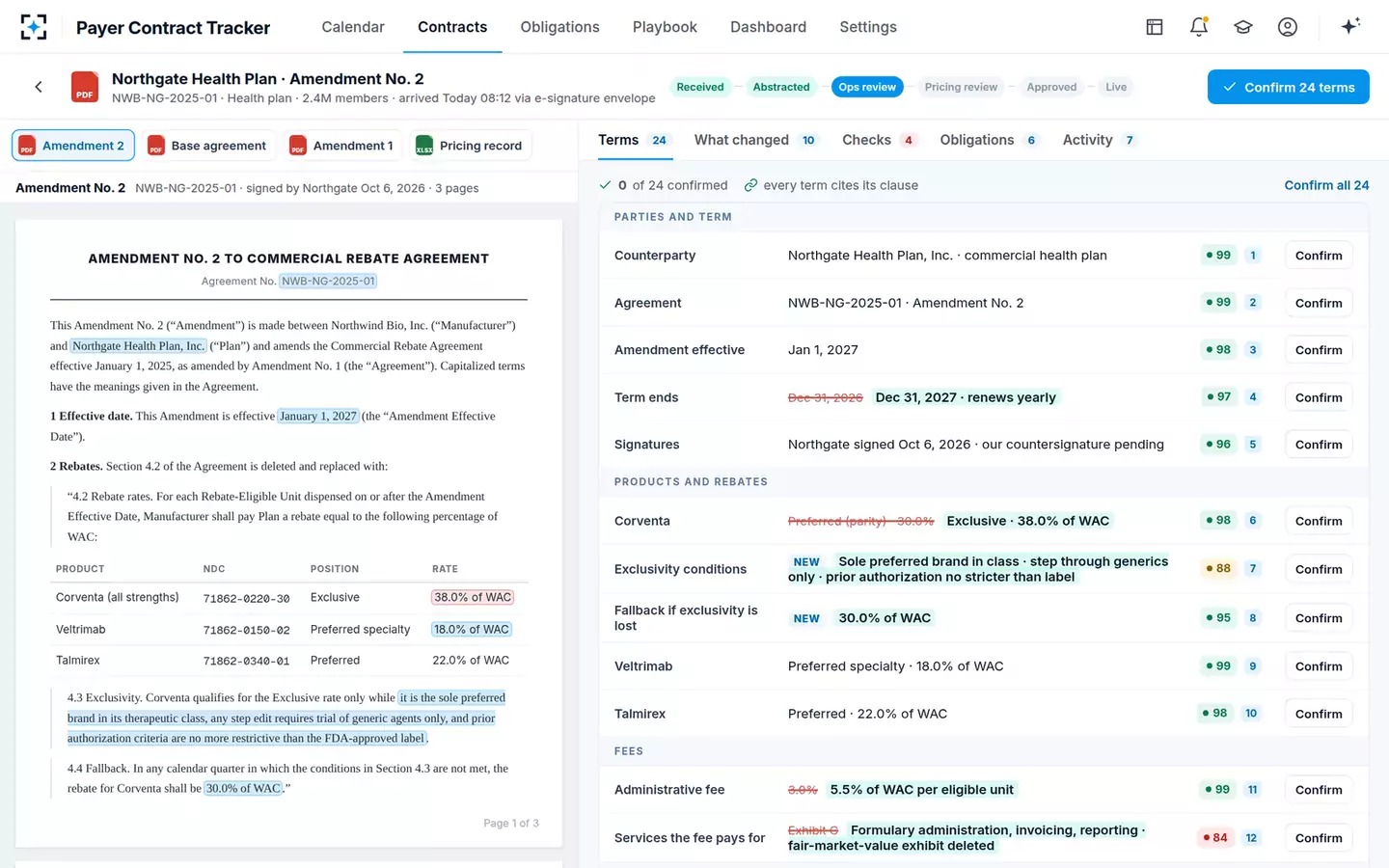Open the AI sparkle assistant icon
This screenshot has height=868, width=1389.
pos(1350,26)
